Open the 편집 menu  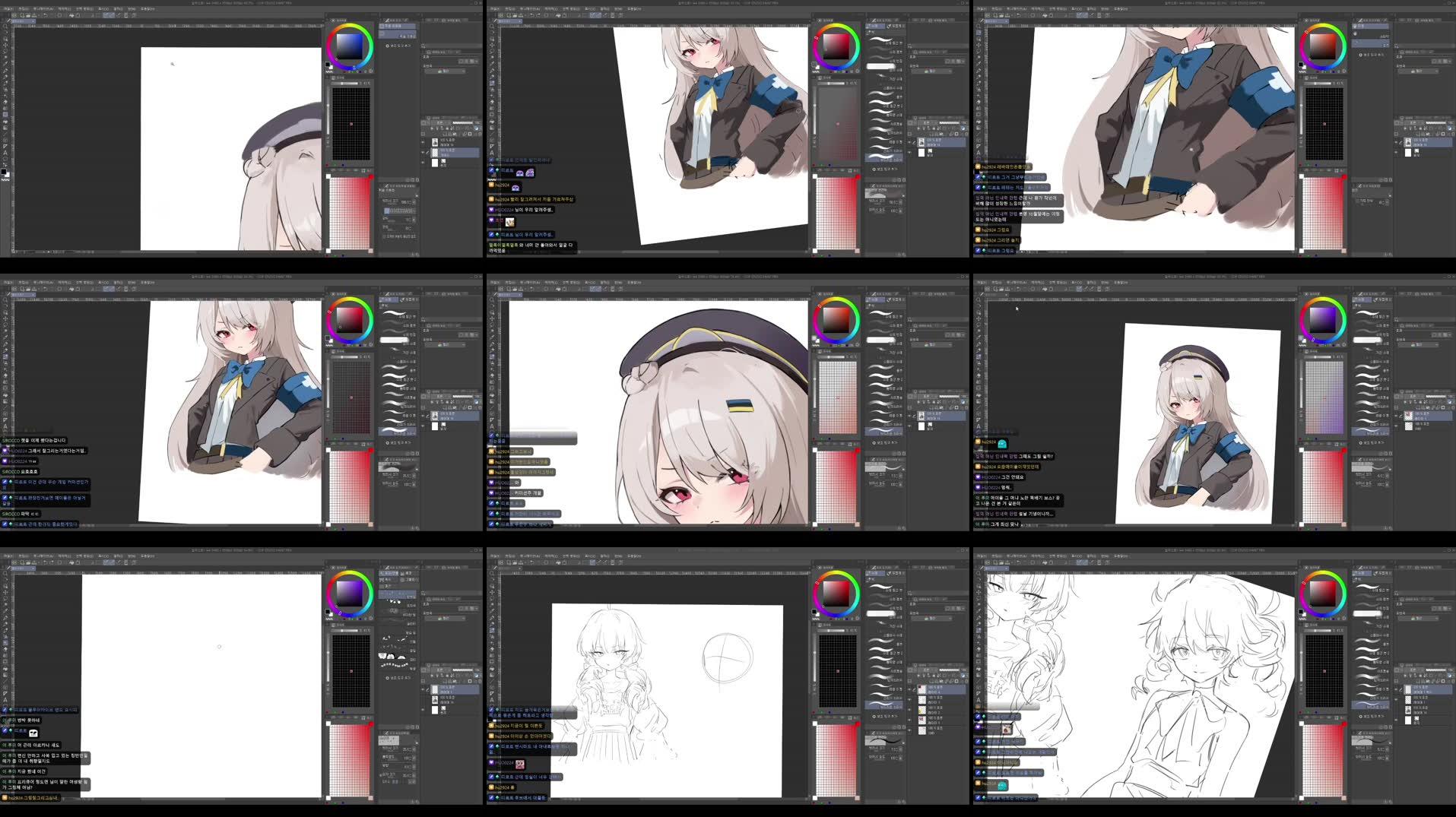(21, 8)
